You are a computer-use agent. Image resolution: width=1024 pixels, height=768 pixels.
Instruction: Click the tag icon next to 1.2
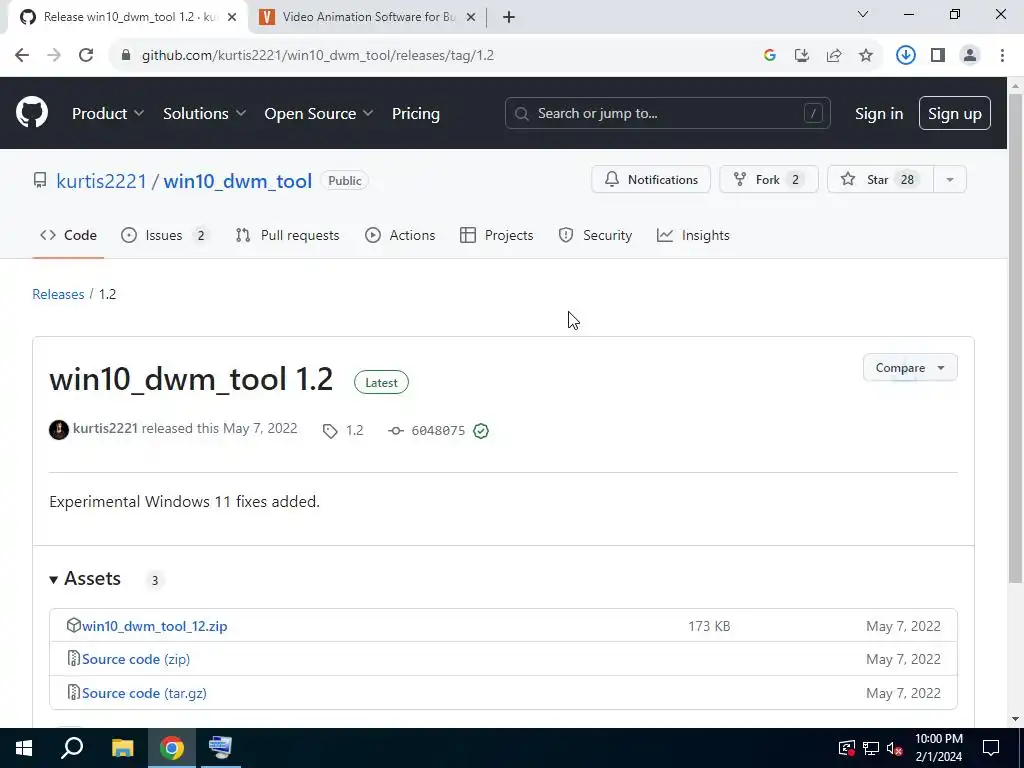pos(330,431)
